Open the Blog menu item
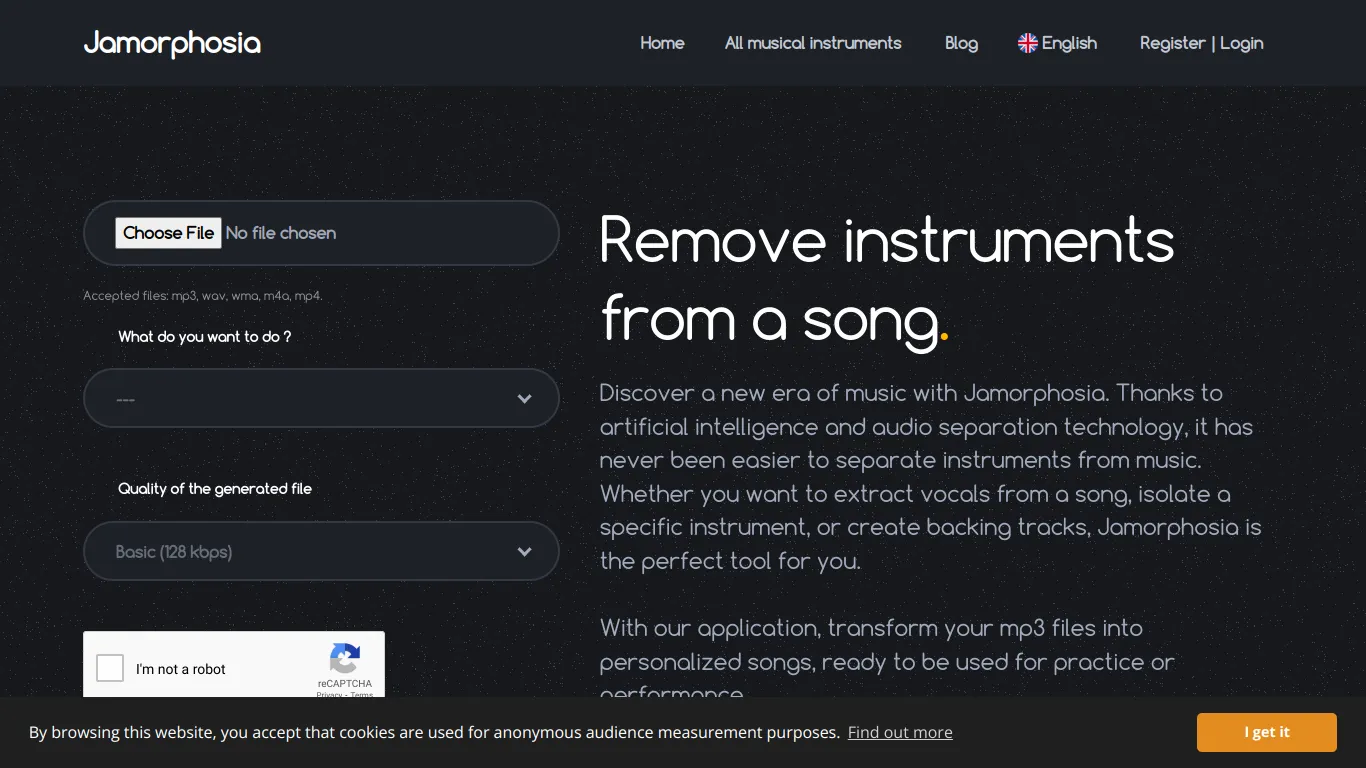This screenshot has width=1366, height=768. (x=961, y=43)
